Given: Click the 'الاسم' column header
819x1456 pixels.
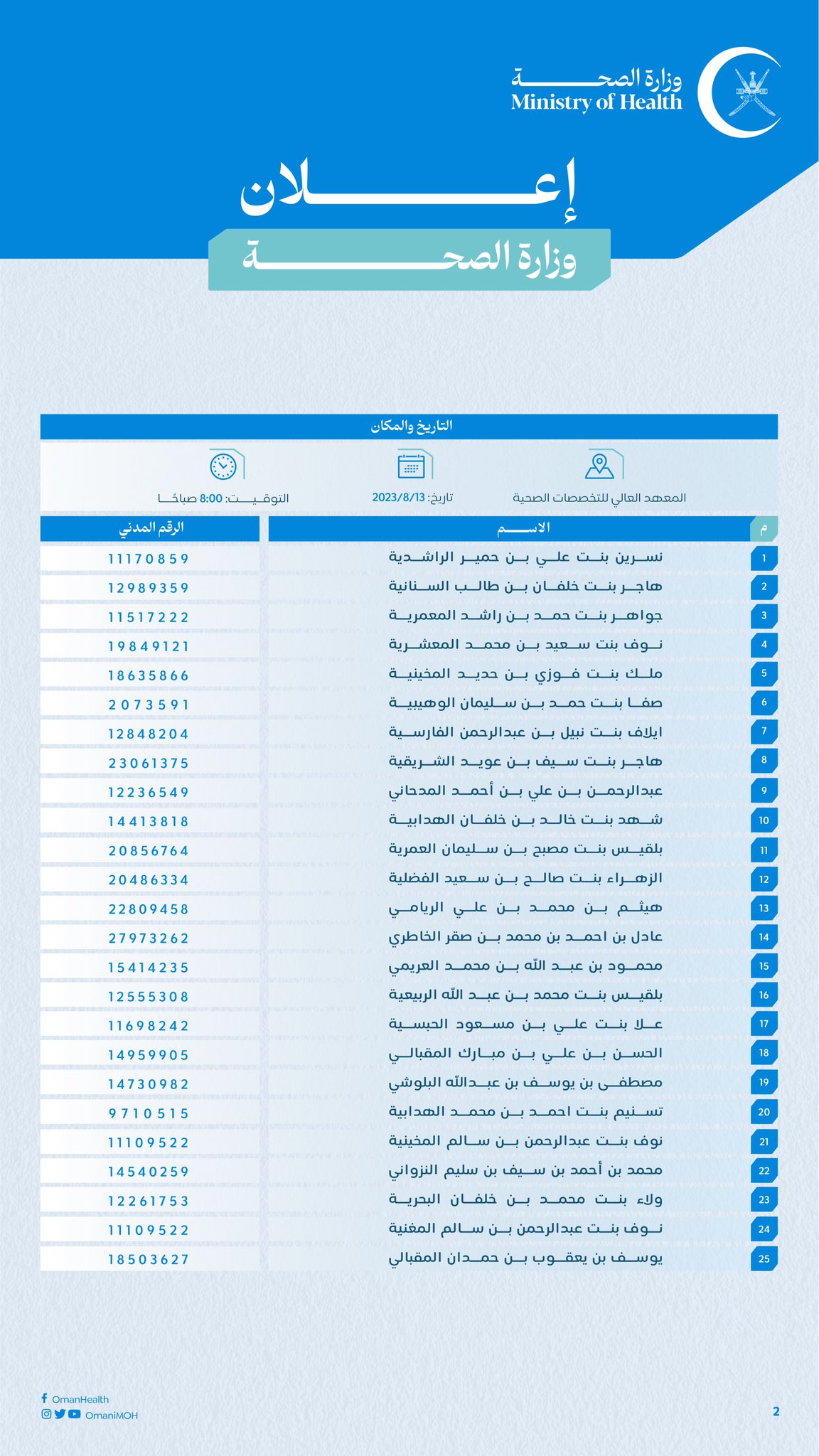Looking at the screenshot, I should click(x=509, y=528).
